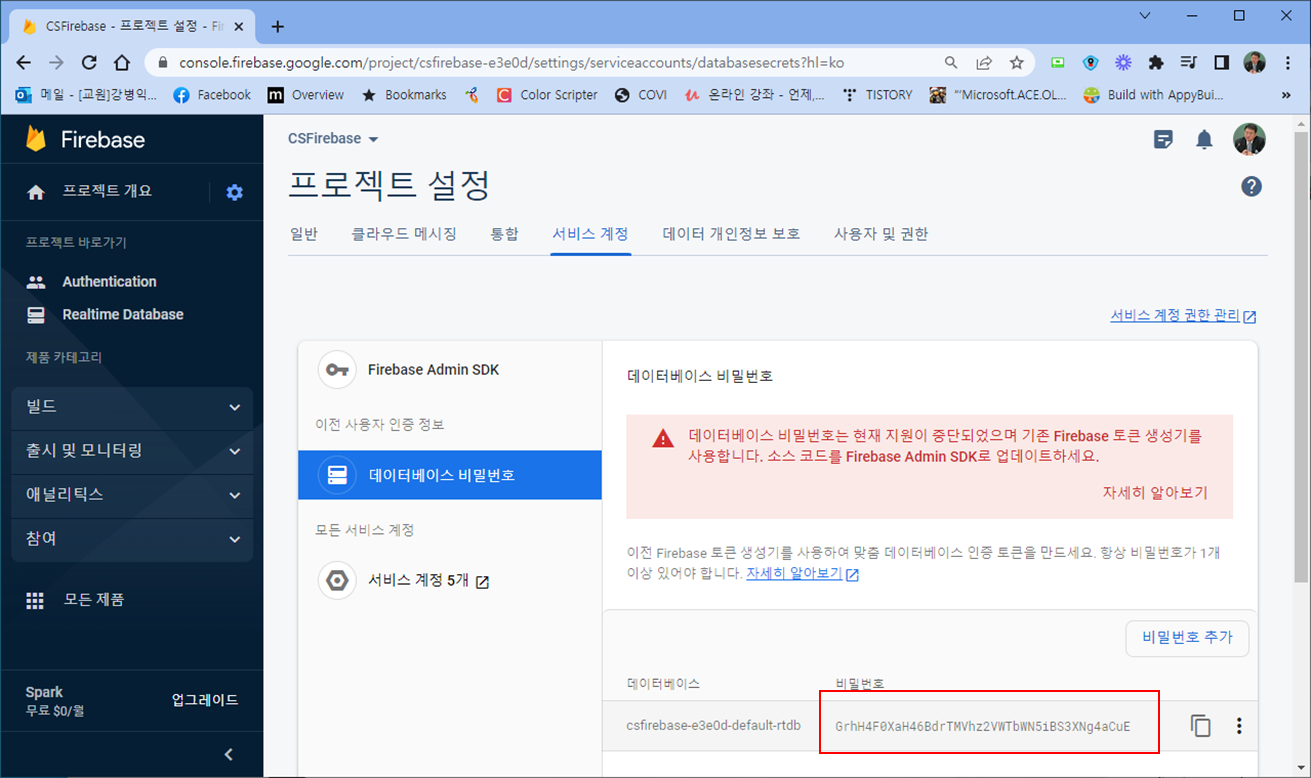Go to 프로젝트 개요 home
The width and height of the screenshot is (1311, 778).
coord(90,191)
